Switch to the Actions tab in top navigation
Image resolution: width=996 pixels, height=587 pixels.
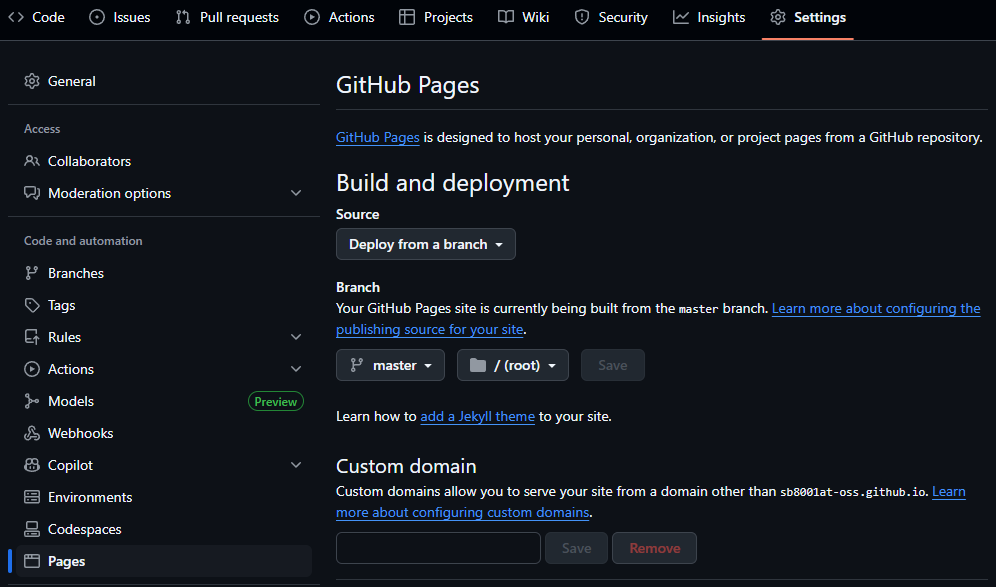[x=339, y=17]
